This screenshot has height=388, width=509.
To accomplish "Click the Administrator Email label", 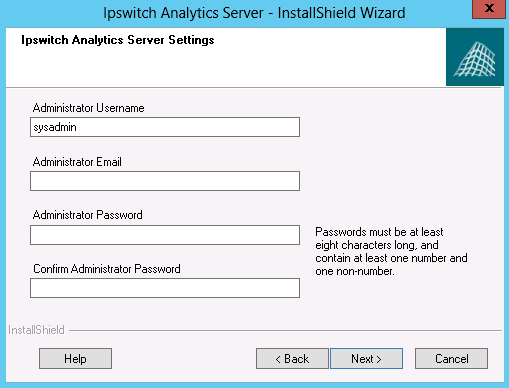I will point(77,162).
